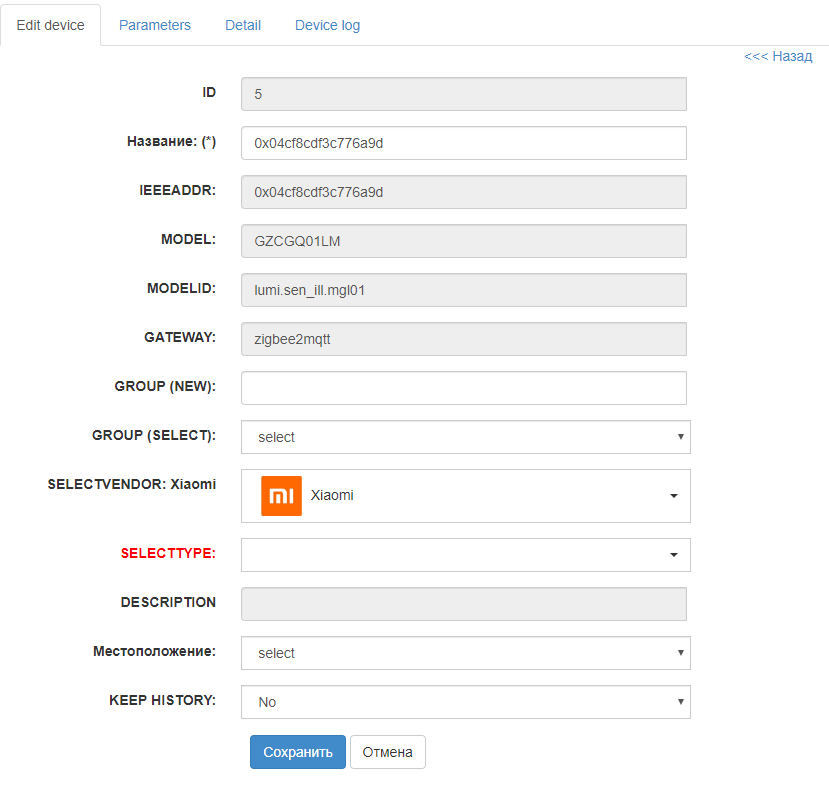This screenshot has width=829, height=785.
Task: Click into the Название name field
Action: pyautogui.click(x=463, y=143)
